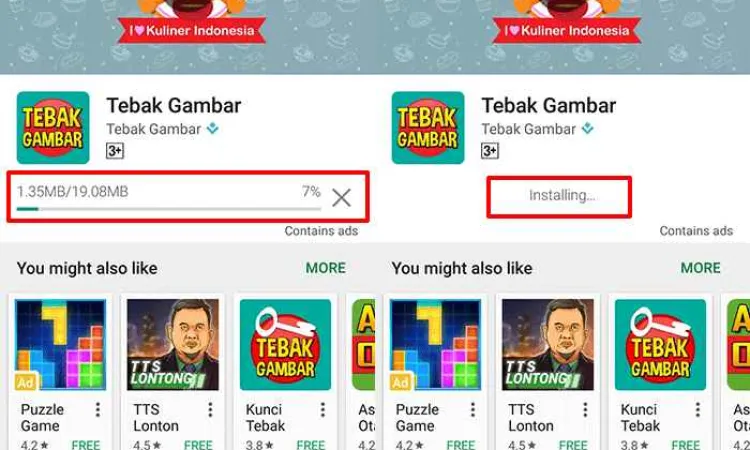Open the left Kunci Tebak Gambar icon
This screenshot has width=750, height=450.
pos(285,345)
